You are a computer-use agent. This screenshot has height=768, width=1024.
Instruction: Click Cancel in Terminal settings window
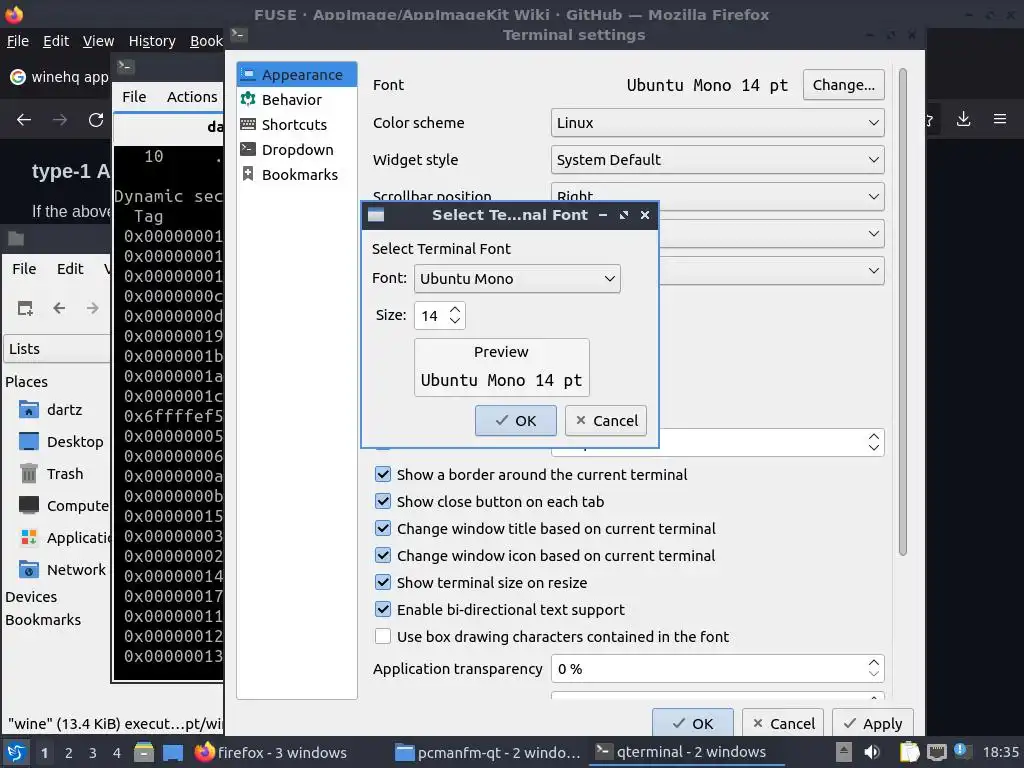click(x=782, y=724)
